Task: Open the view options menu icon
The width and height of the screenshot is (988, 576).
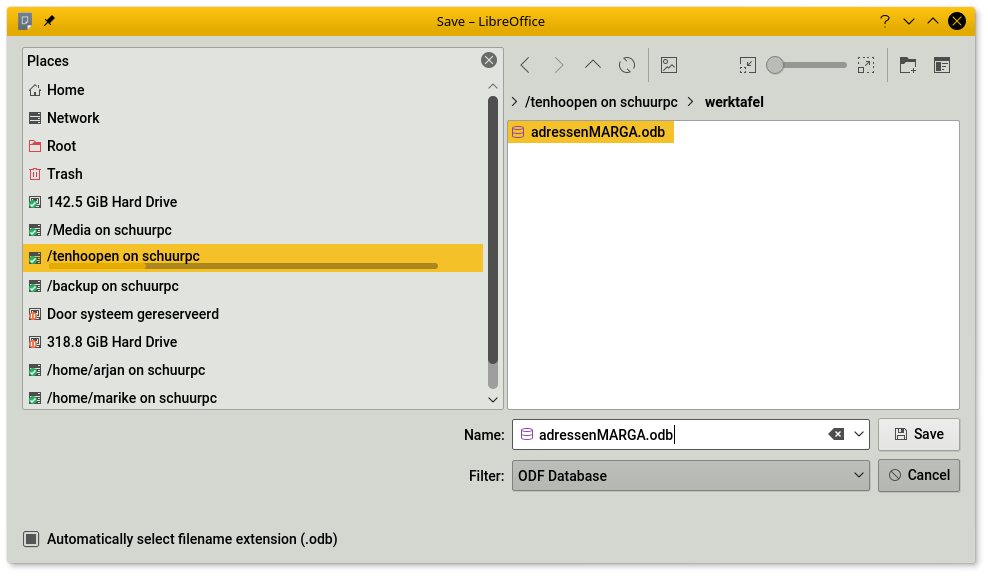Action: (942, 65)
